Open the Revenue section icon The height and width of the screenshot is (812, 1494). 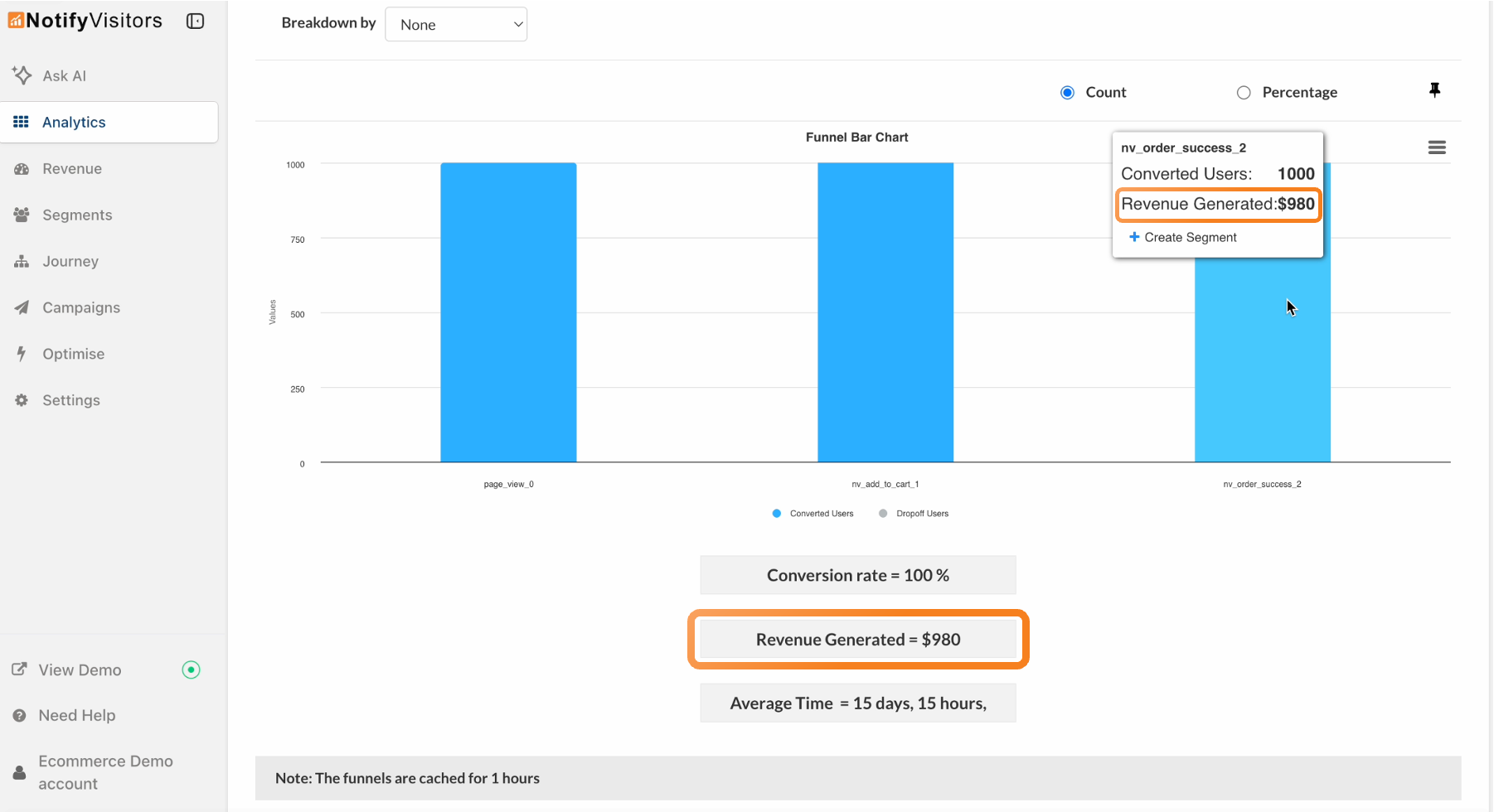22,168
